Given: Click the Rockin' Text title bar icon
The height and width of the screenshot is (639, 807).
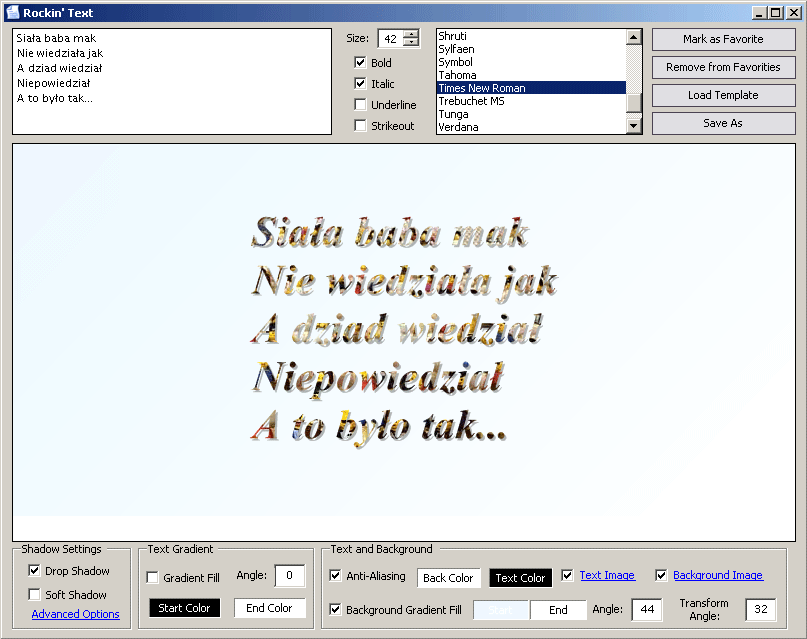Looking at the screenshot, I should point(12,12).
